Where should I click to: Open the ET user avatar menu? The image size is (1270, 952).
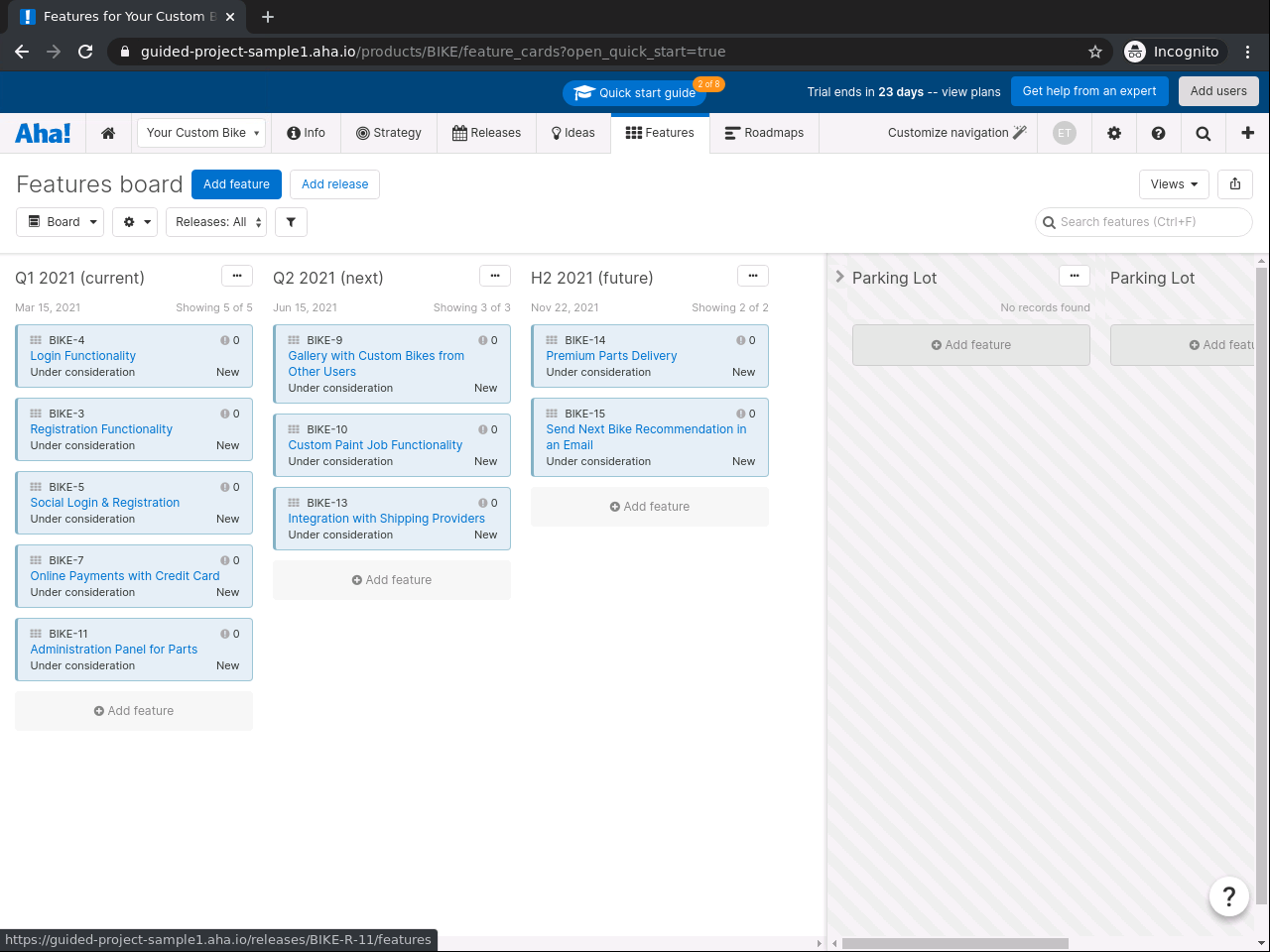tap(1065, 133)
